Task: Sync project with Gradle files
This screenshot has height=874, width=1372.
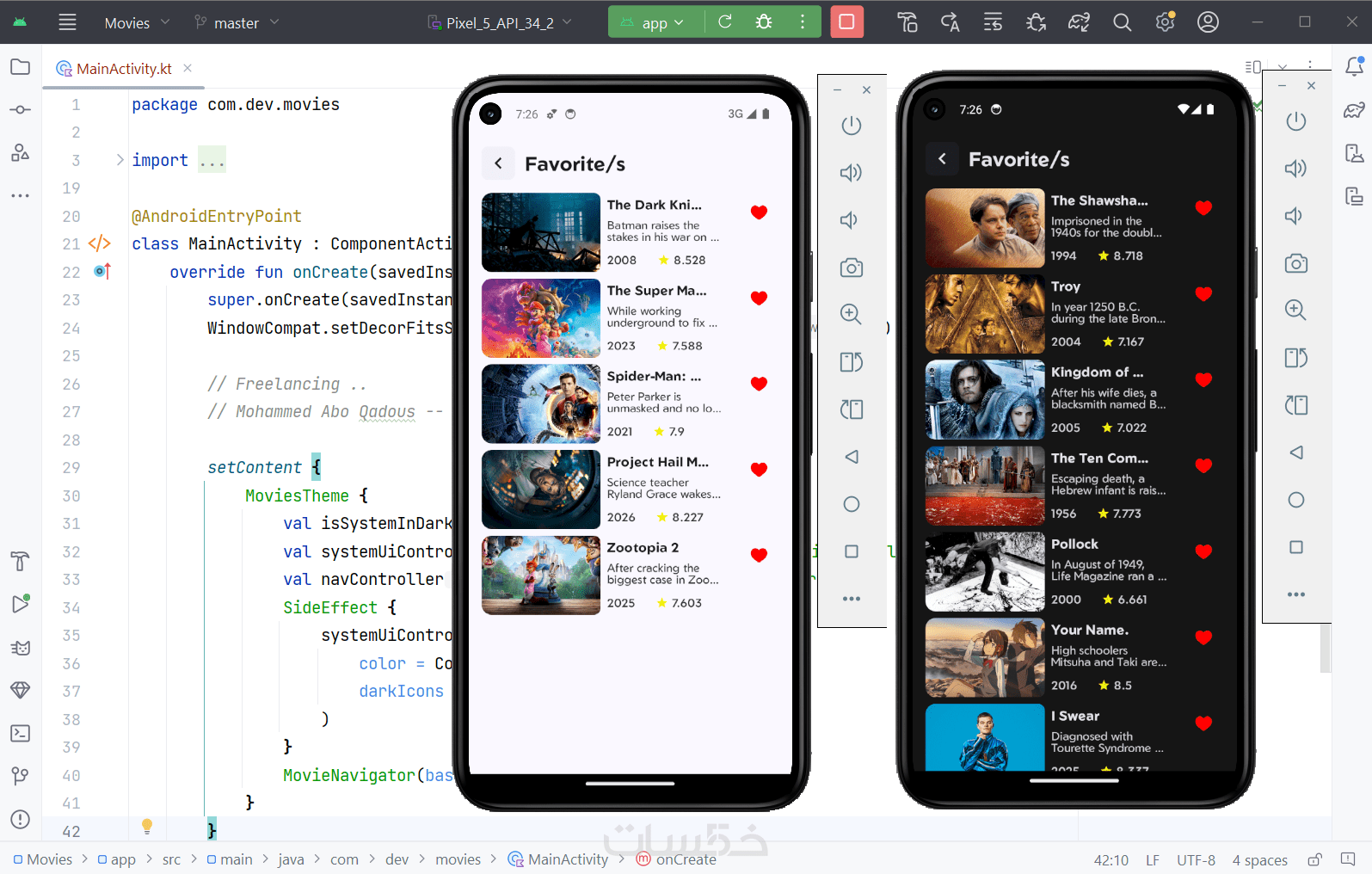Action: point(1080,22)
